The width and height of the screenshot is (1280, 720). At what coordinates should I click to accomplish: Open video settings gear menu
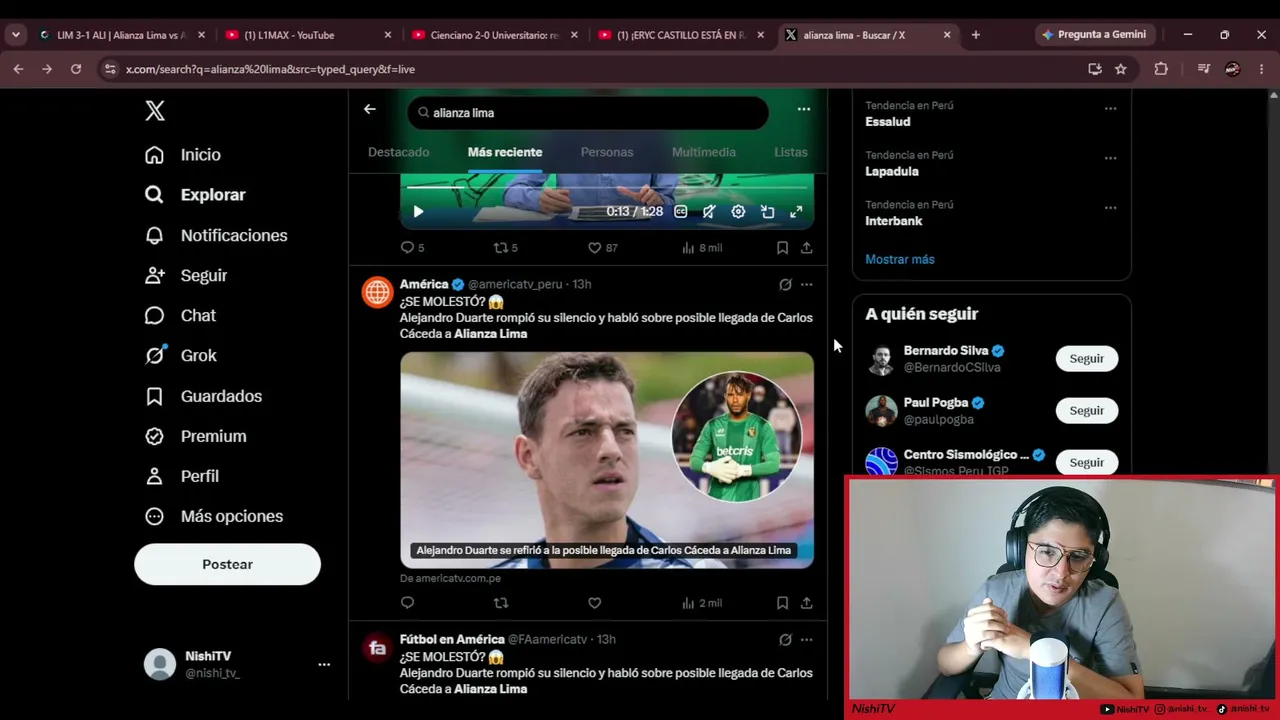738,212
